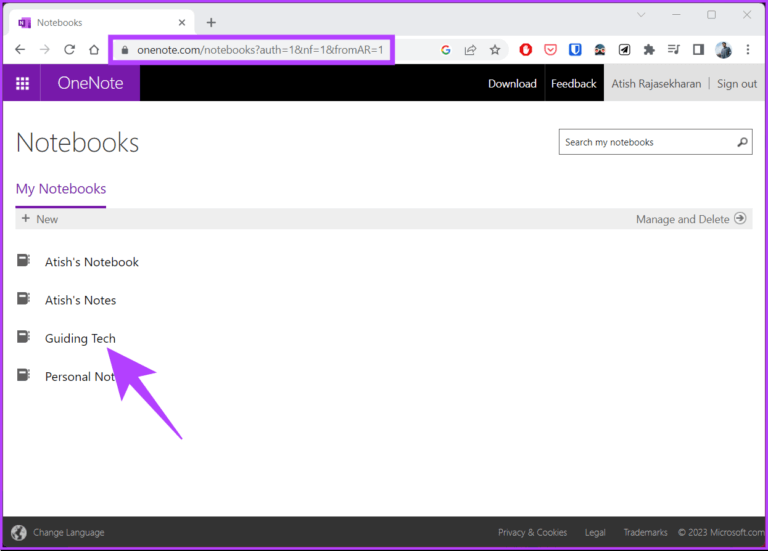Click the notebook icon beside Personal Notes
Screen dimensions: 768x551
pos(24,375)
